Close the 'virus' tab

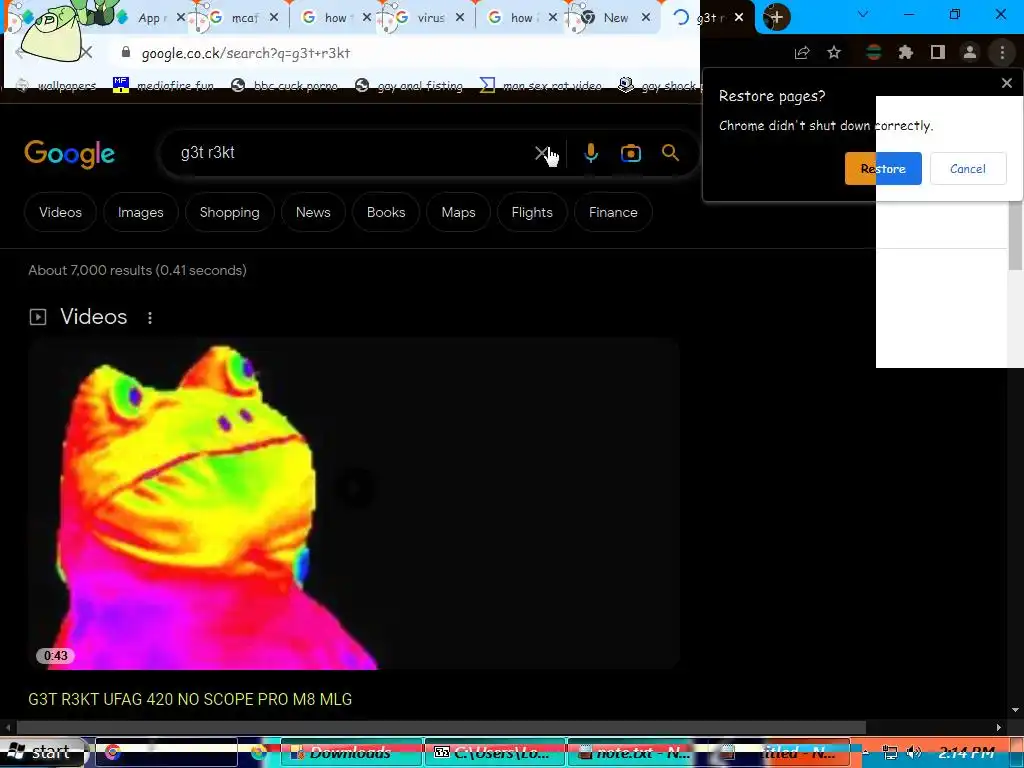pyautogui.click(x=460, y=18)
